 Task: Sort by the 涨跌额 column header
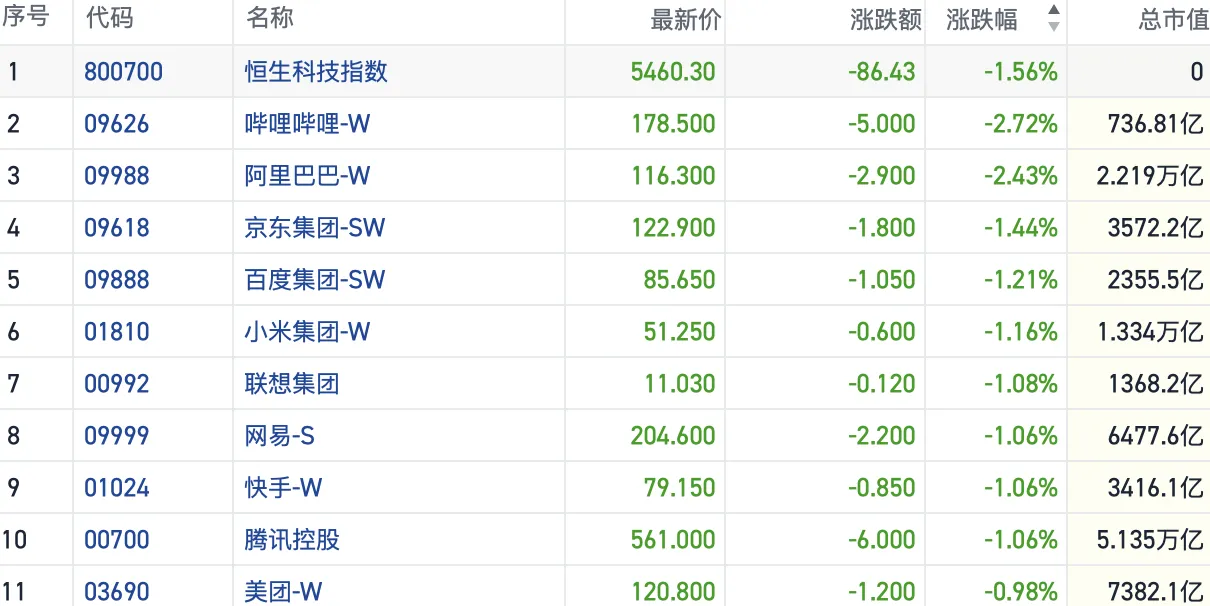pos(885,20)
